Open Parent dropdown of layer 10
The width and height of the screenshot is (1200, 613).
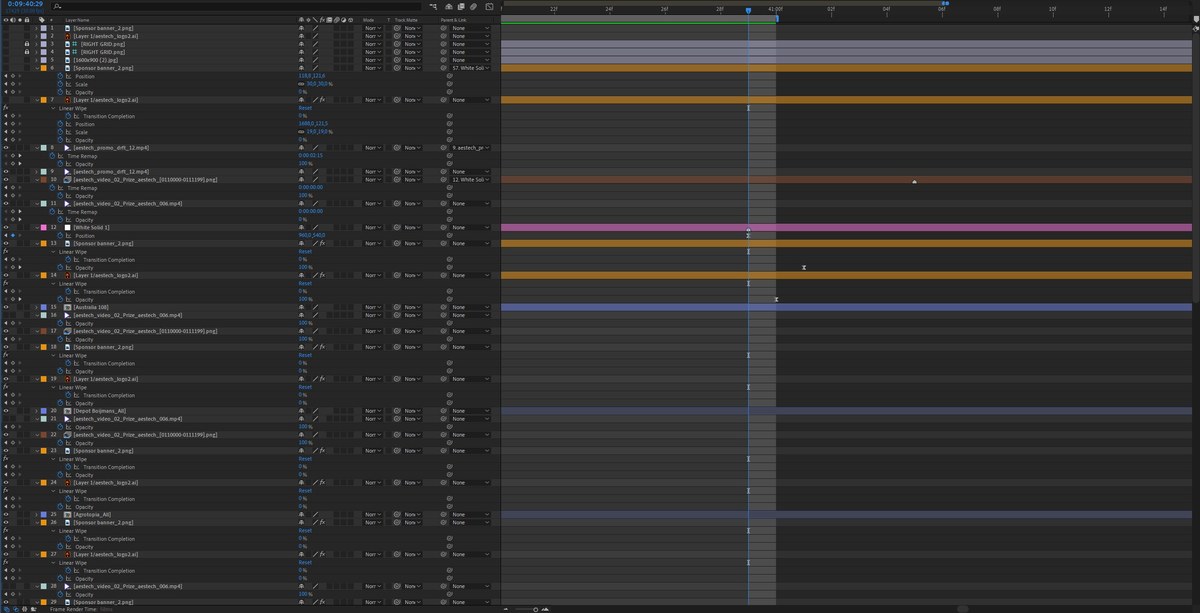click(470, 180)
